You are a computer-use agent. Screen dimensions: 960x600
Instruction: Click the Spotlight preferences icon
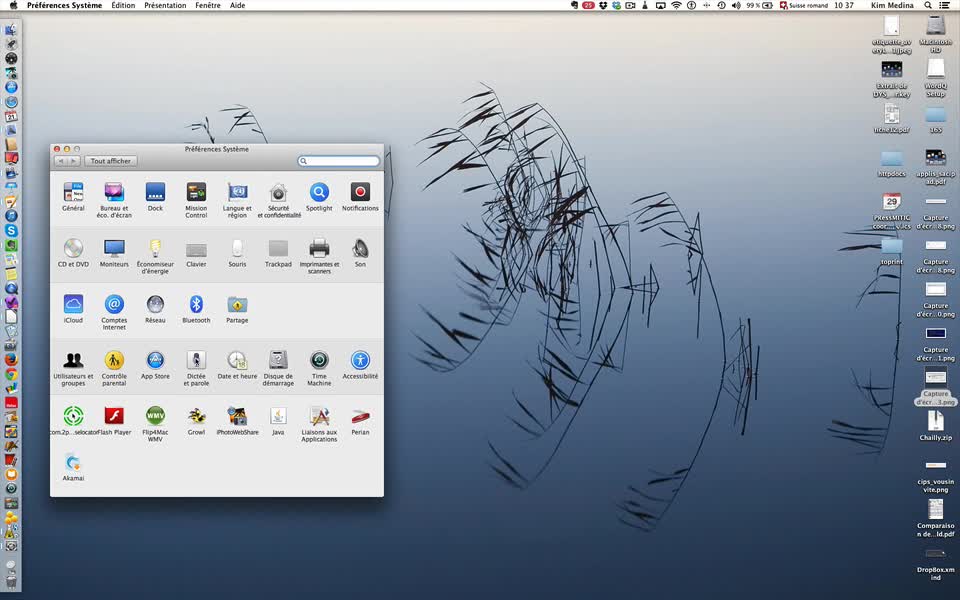pos(319,192)
